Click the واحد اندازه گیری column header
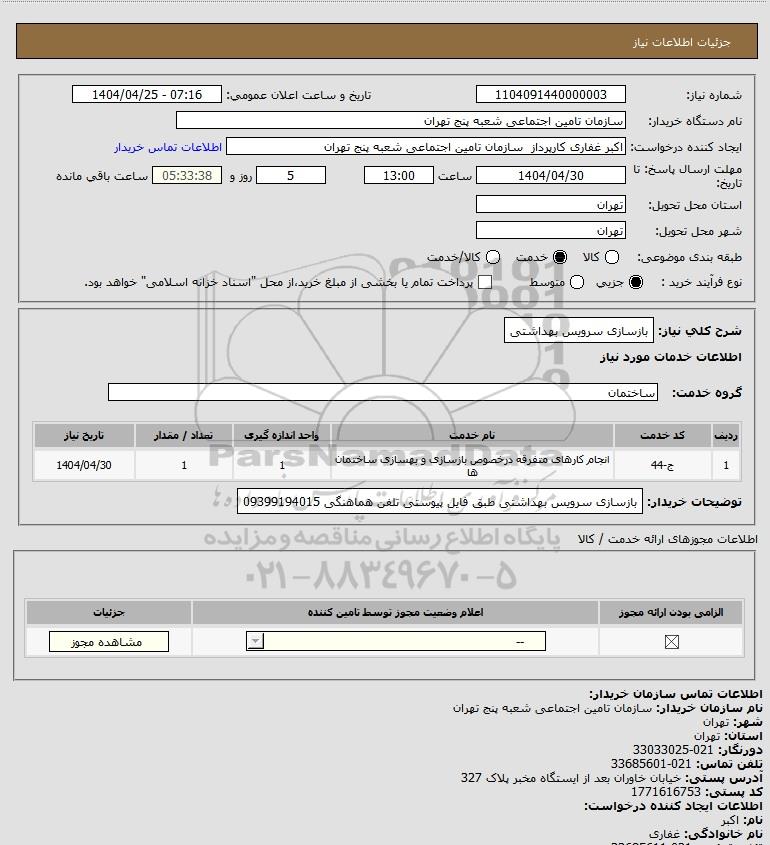Screen dimensions: 770x845 point(281,435)
